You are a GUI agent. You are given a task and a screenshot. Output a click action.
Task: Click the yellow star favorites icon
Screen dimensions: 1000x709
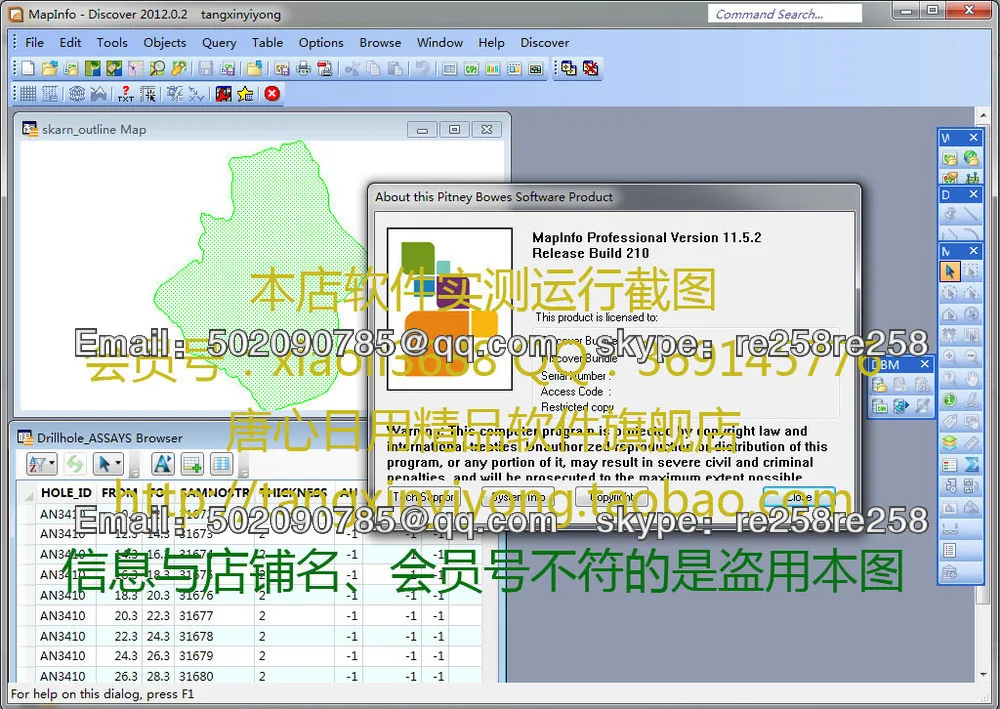246,94
